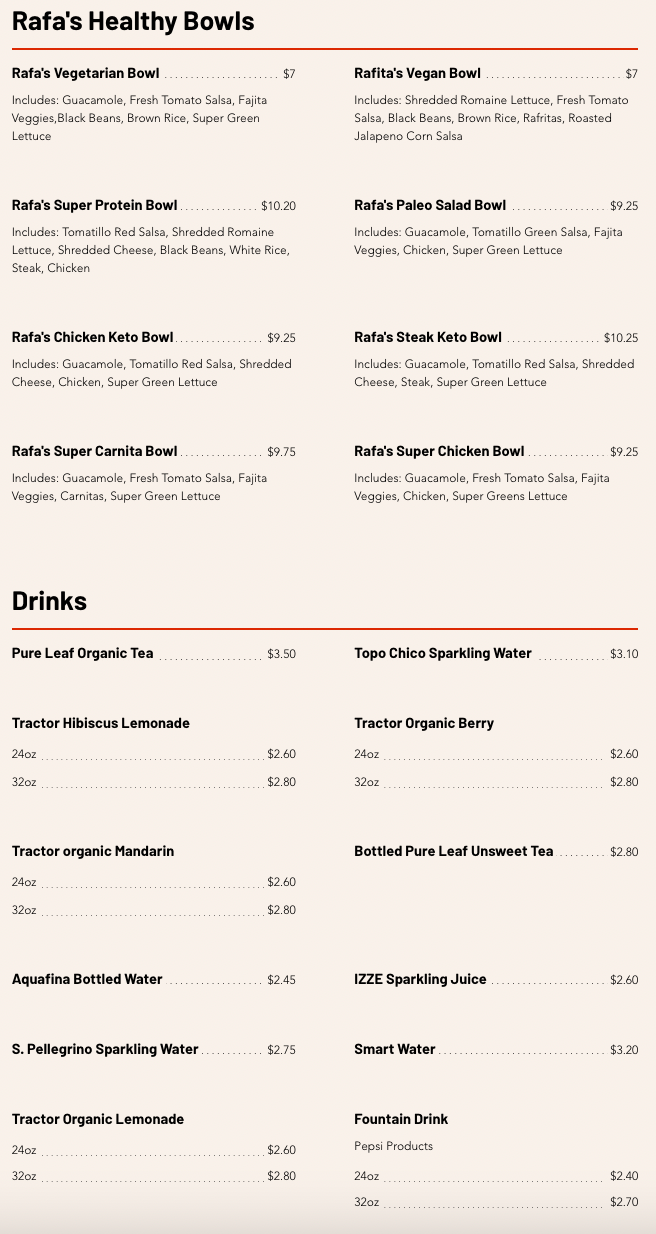Click Rafa's Healthy Bowls heading

(x=133, y=20)
